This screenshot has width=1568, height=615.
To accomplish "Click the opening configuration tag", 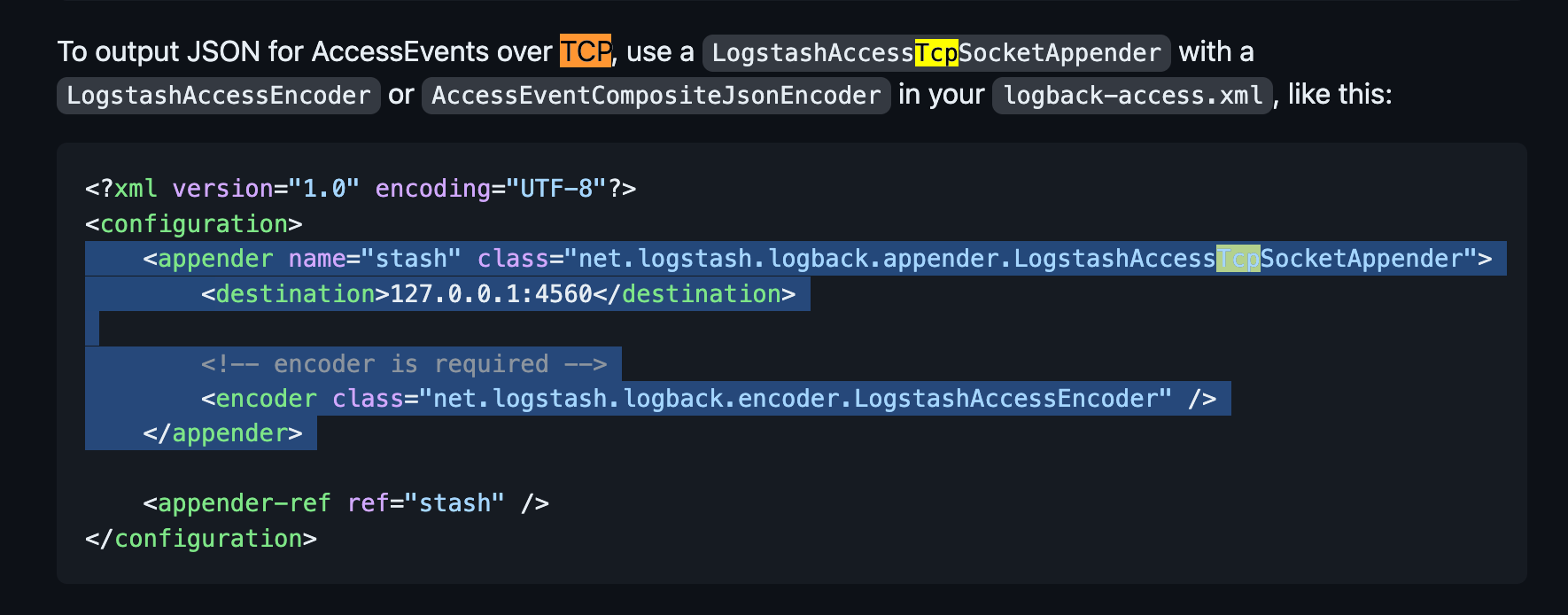I will pos(194,224).
